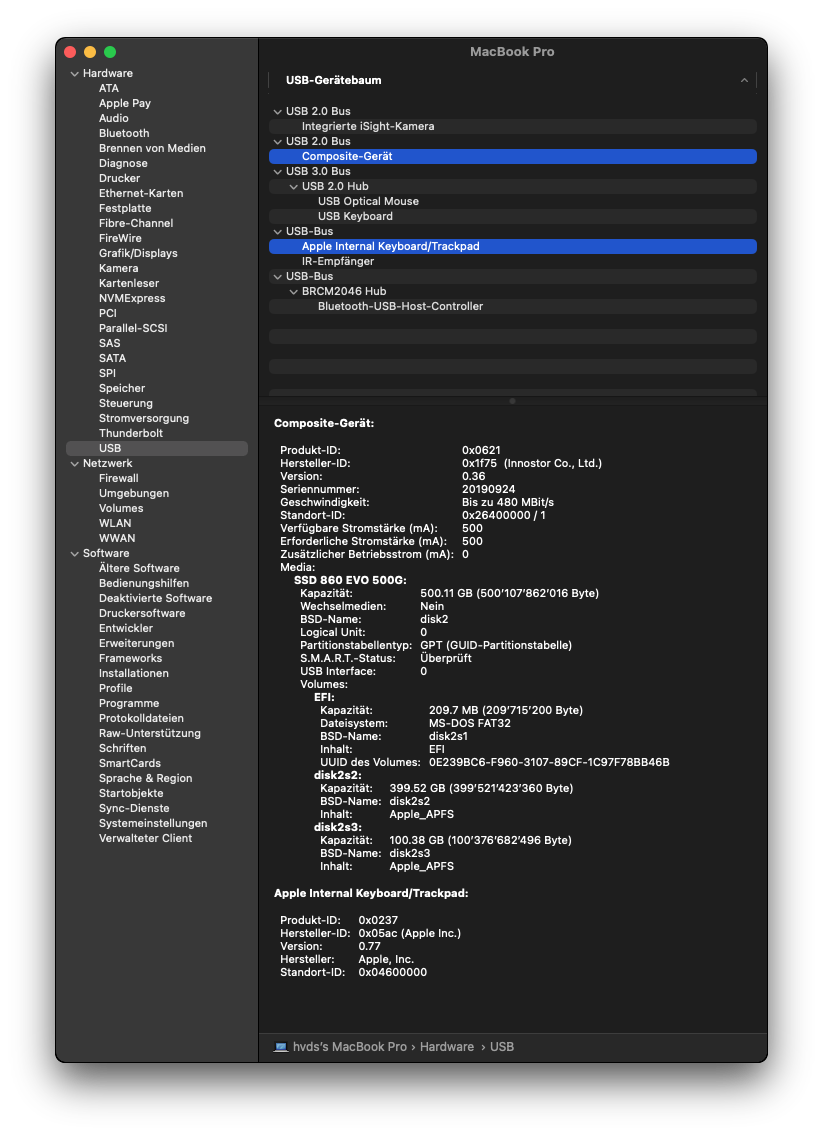Image resolution: width=823 pixels, height=1136 pixels.
Task: Select IR-Empfänger in the device tree
Action: pyautogui.click(x=512, y=262)
